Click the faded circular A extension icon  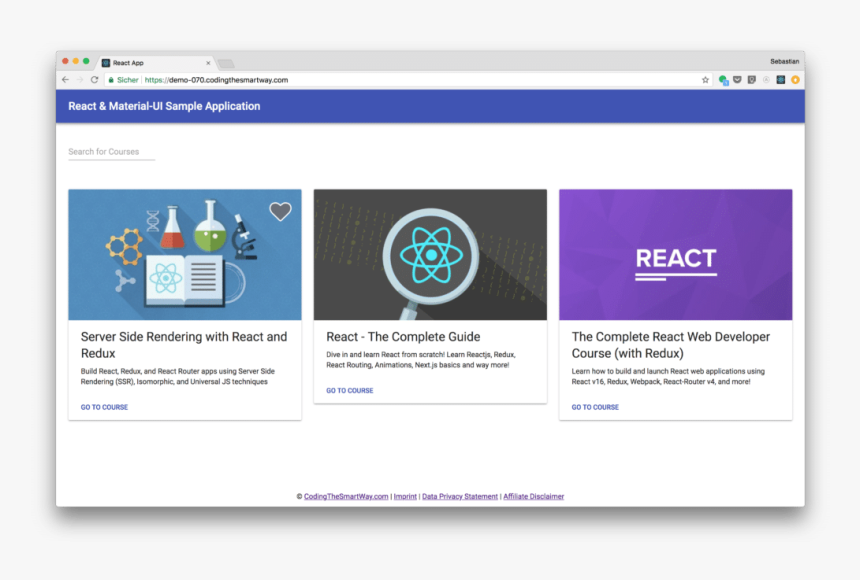pos(766,80)
